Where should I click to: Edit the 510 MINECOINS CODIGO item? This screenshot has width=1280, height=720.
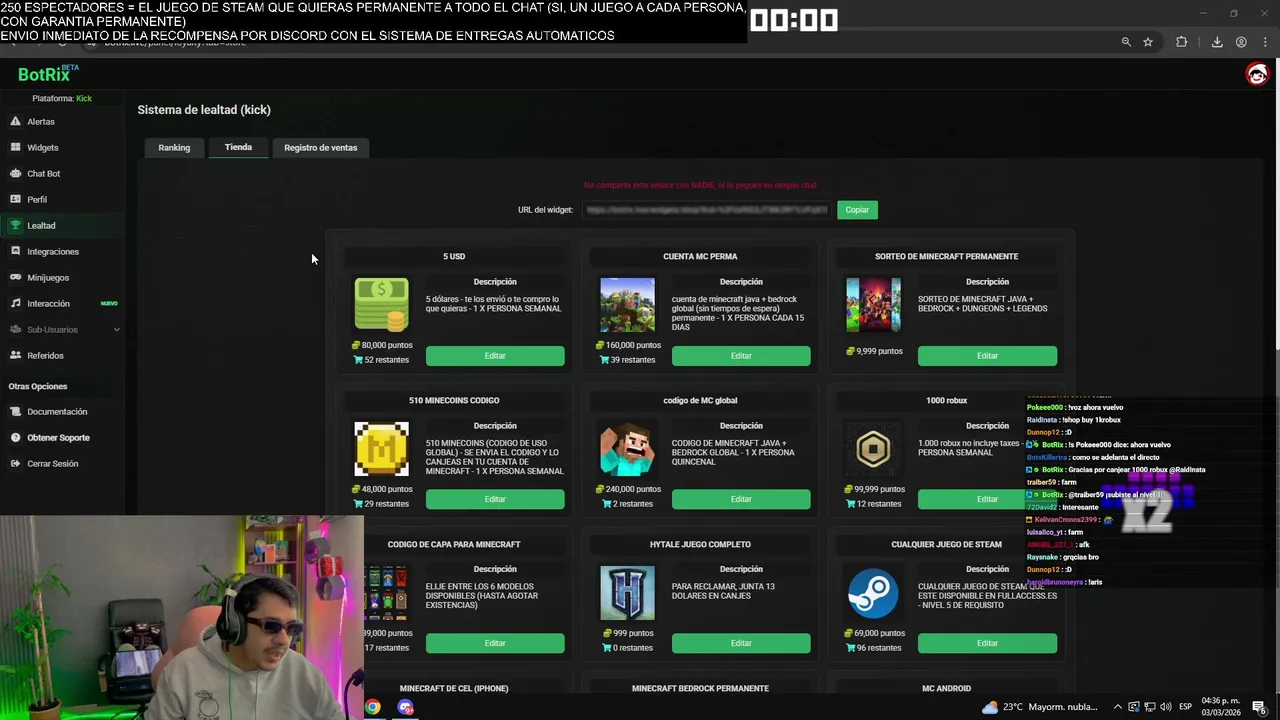click(495, 499)
